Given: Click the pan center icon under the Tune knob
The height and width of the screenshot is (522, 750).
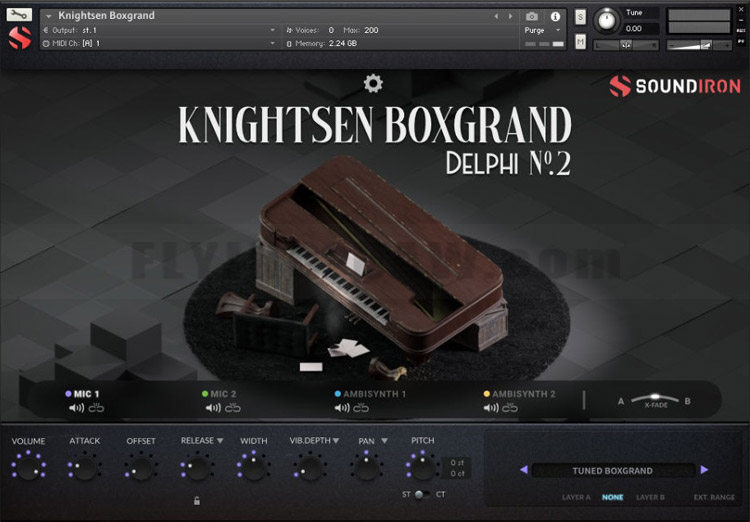Looking at the screenshot, I should (626, 45).
